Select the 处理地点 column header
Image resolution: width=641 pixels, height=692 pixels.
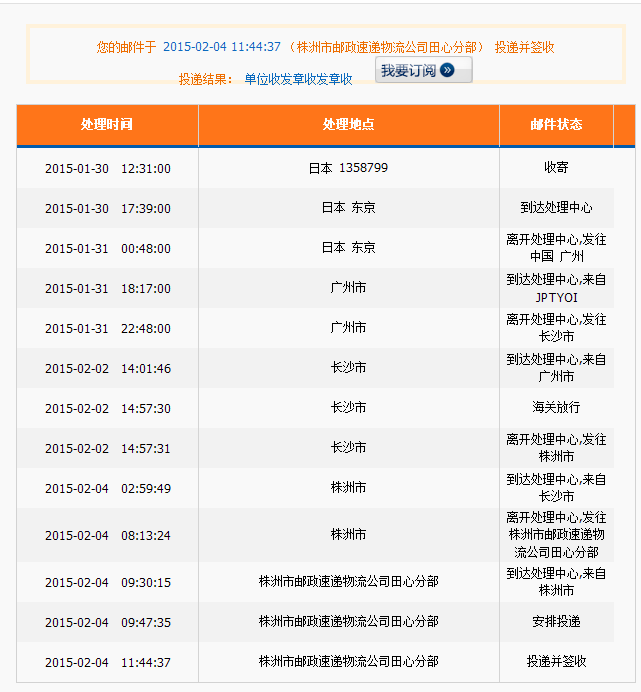[x=348, y=125]
